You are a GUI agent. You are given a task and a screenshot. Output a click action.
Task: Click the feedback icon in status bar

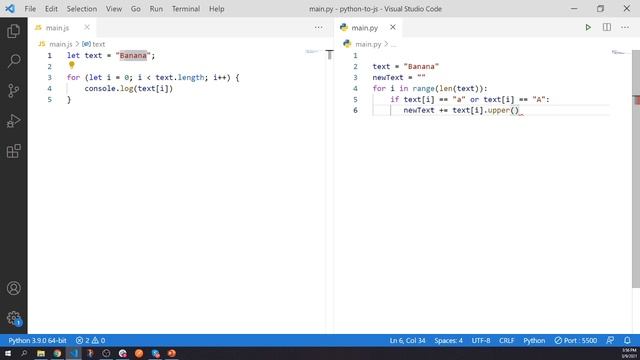coord(610,340)
